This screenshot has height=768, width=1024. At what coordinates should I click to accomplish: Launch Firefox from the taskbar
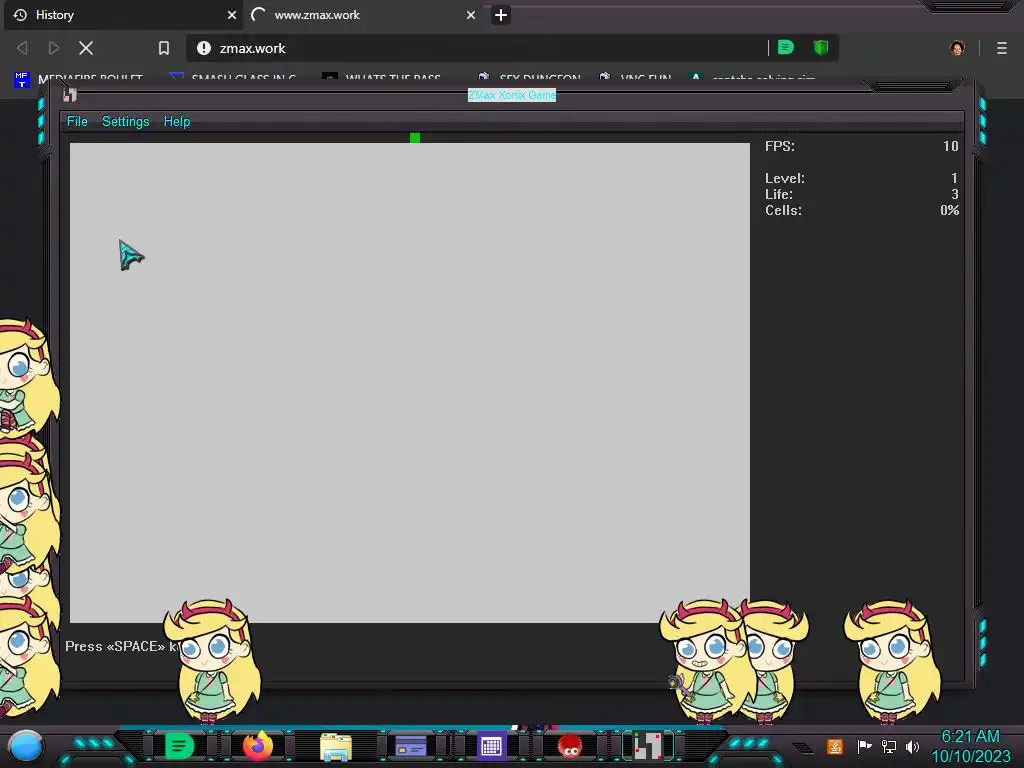click(257, 746)
